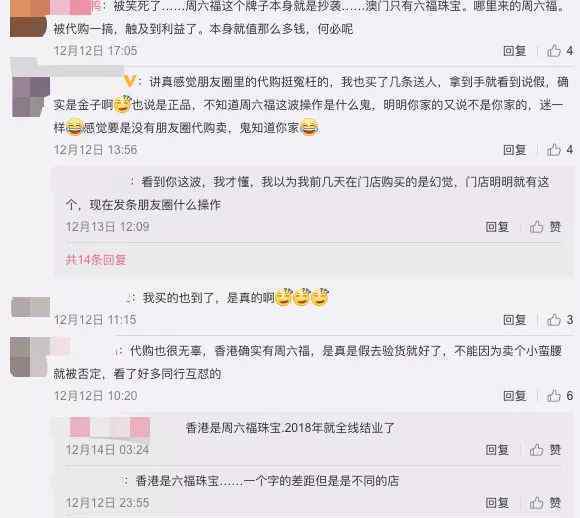
Task: Click the orange V verified badge
Action: 130,81
